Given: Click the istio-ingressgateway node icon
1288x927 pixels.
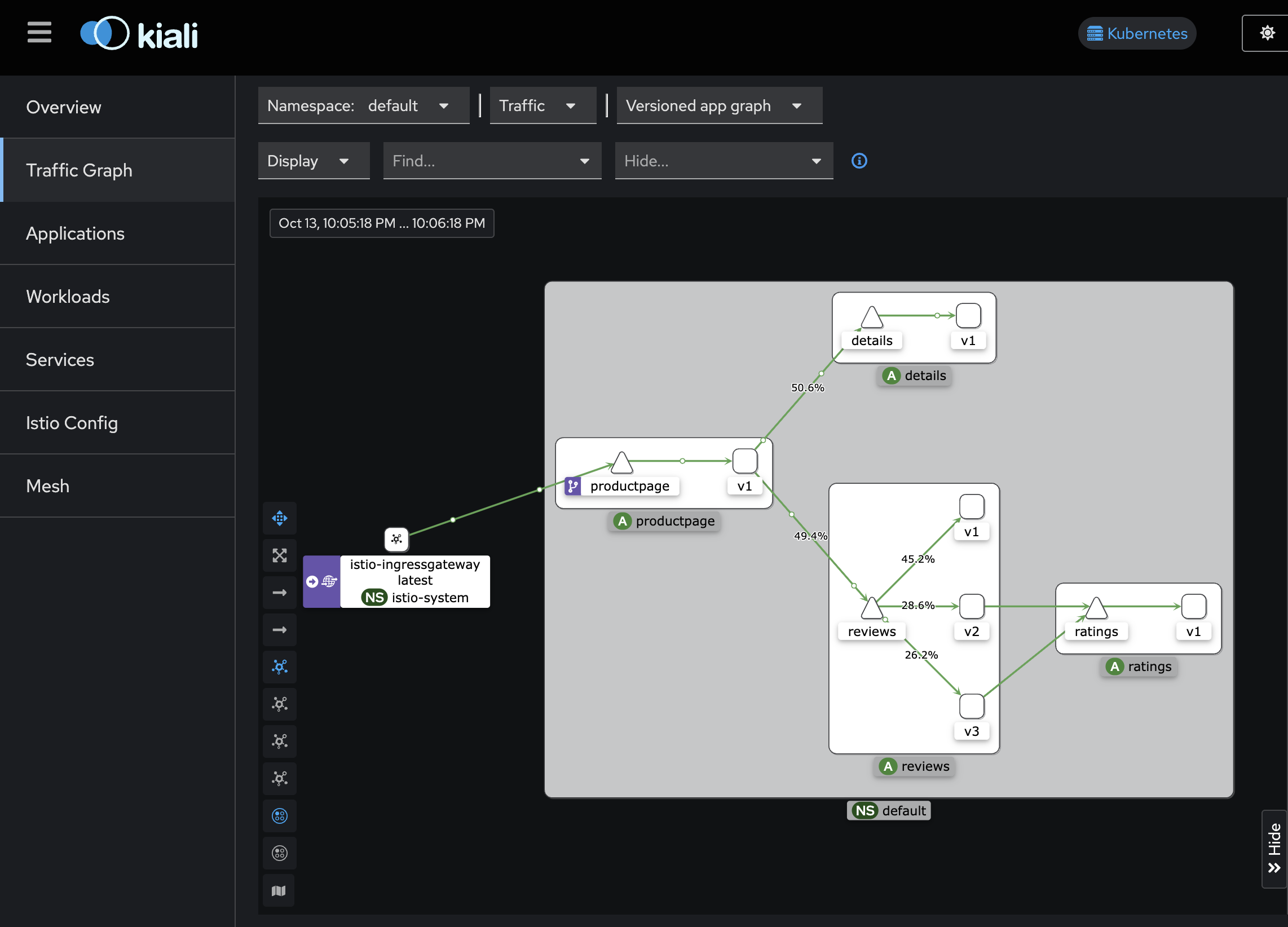Looking at the screenshot, I should tap(396, 538).
